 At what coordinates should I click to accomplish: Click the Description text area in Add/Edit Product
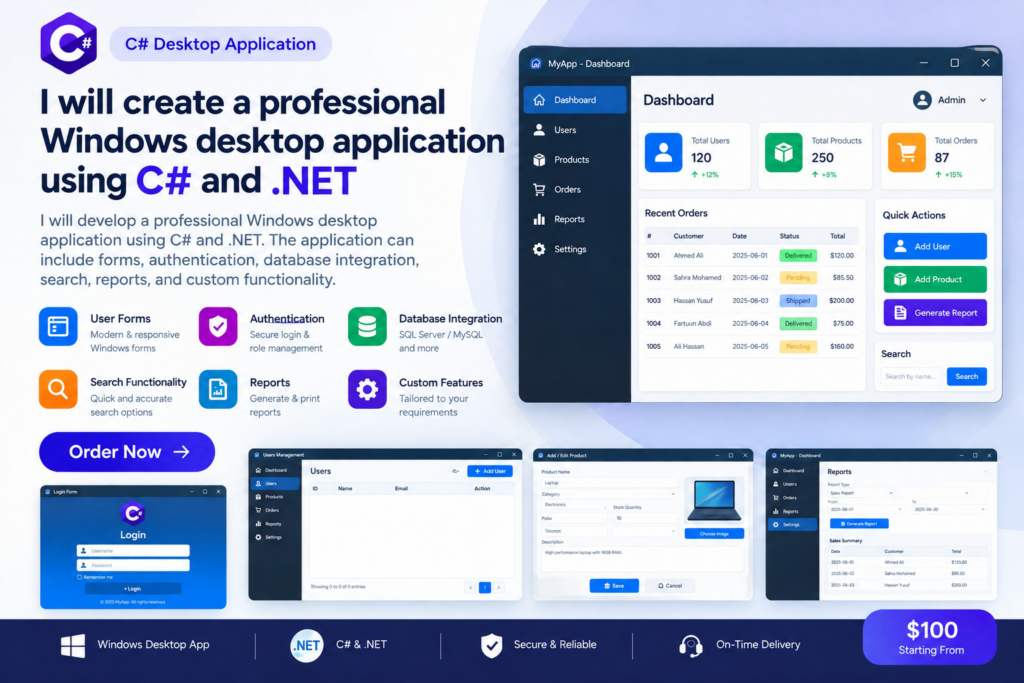(643, 560)
